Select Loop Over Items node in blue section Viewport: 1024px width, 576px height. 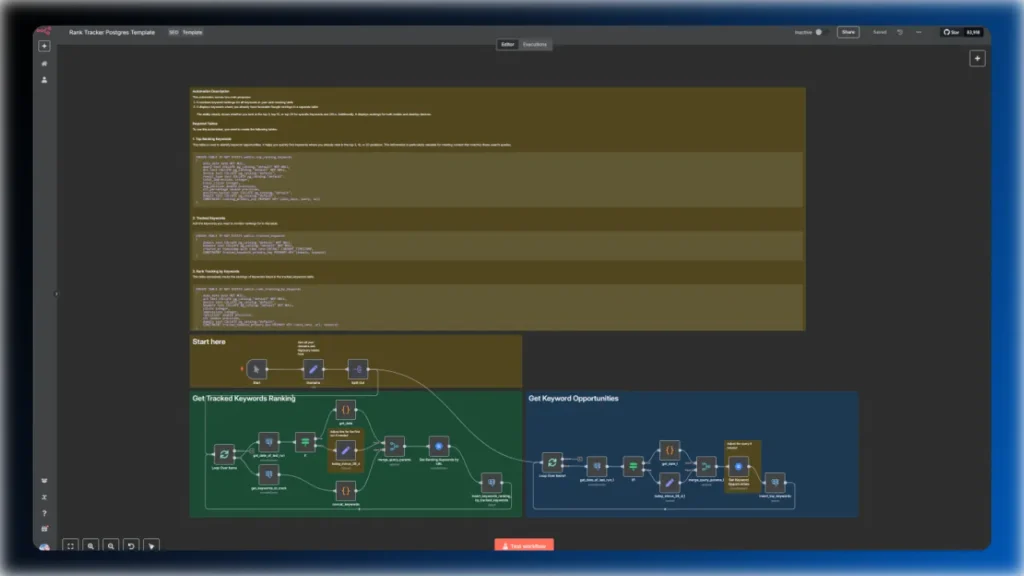(x=552, y=462)
